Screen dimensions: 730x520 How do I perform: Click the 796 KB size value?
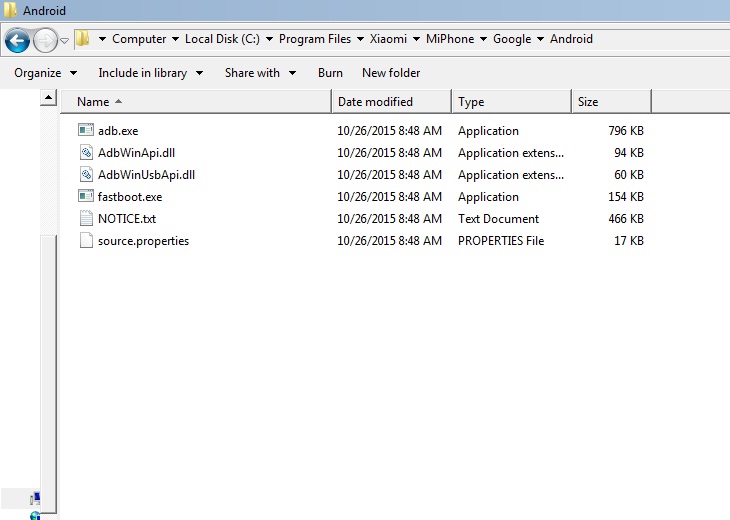(x=626, y=131)
